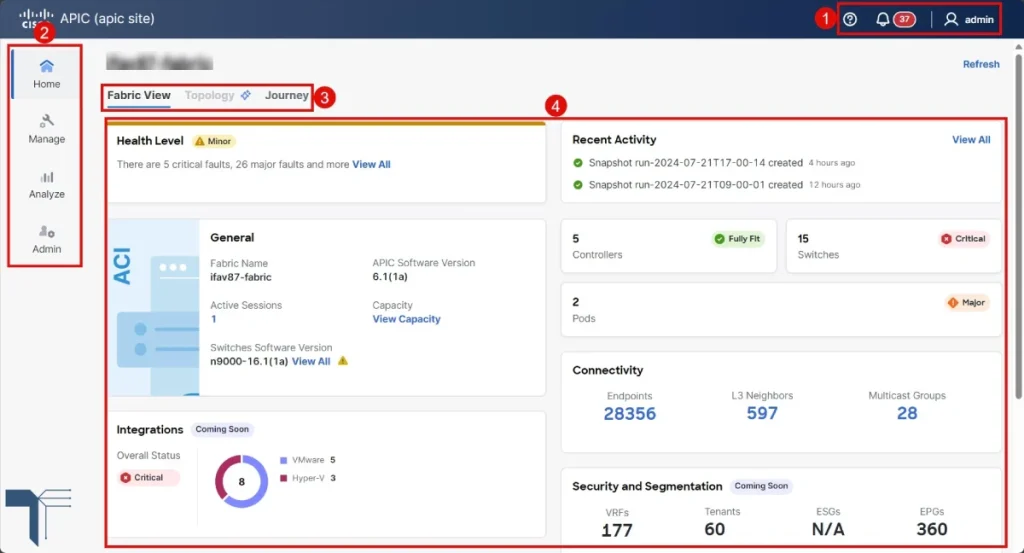Click the APIC (apic site) header title
This screenshot has width=1024, height=553.
click(107, 18)
